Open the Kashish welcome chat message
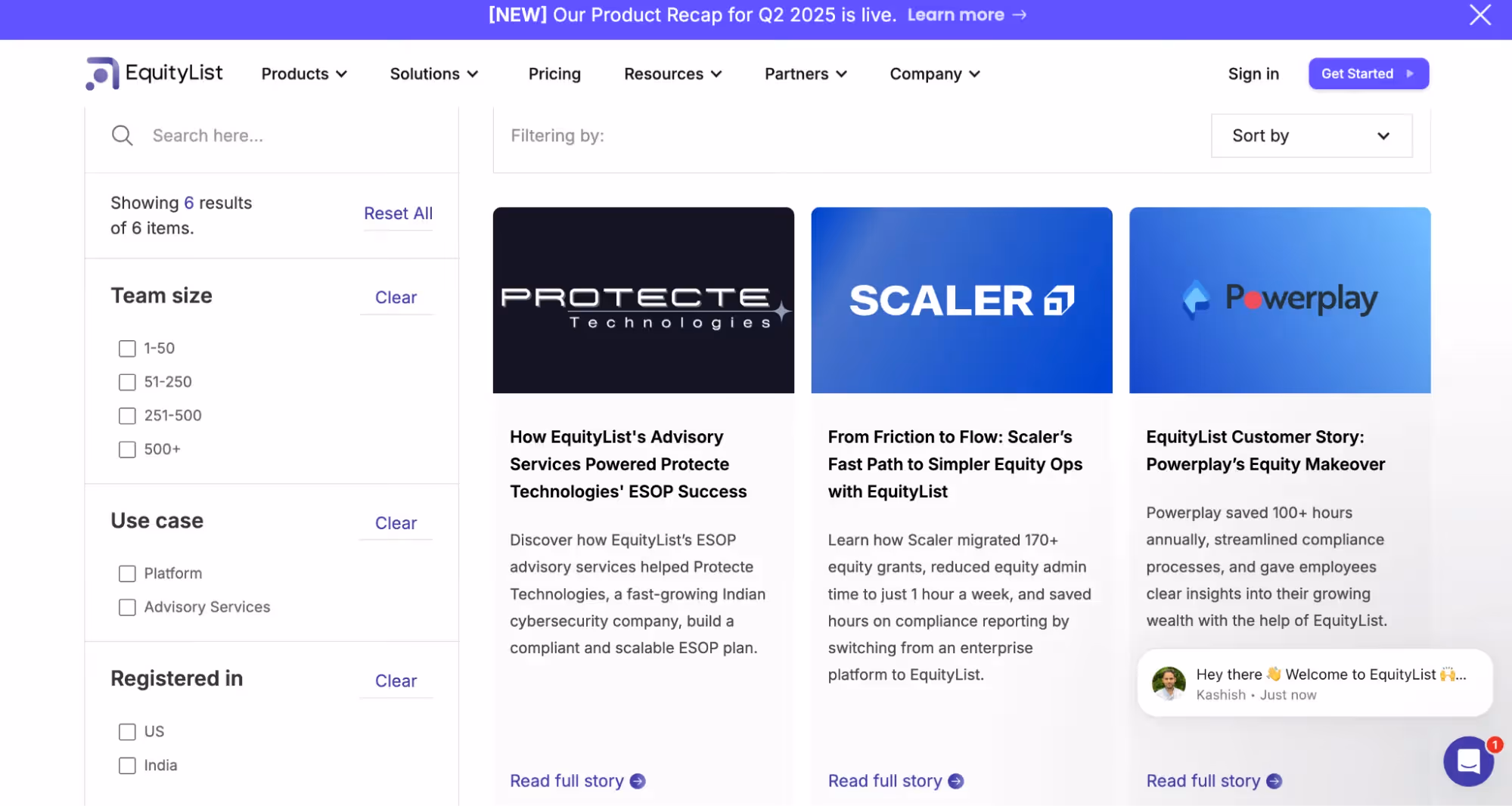The height and width of the screenshot is (806, 1512). click(1315, 683)
